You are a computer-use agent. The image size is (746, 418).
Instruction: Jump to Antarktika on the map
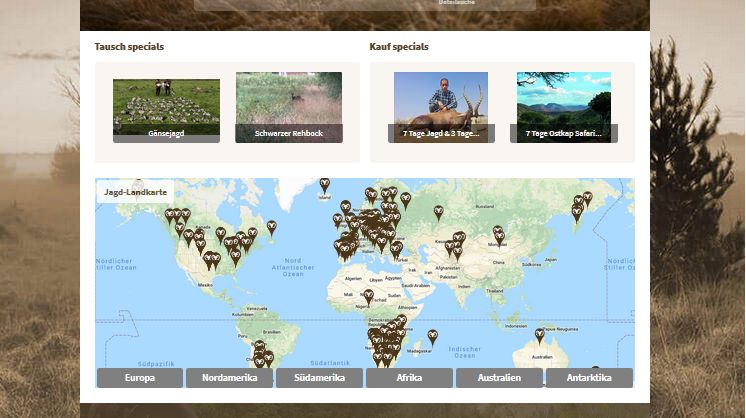[589, 378]
